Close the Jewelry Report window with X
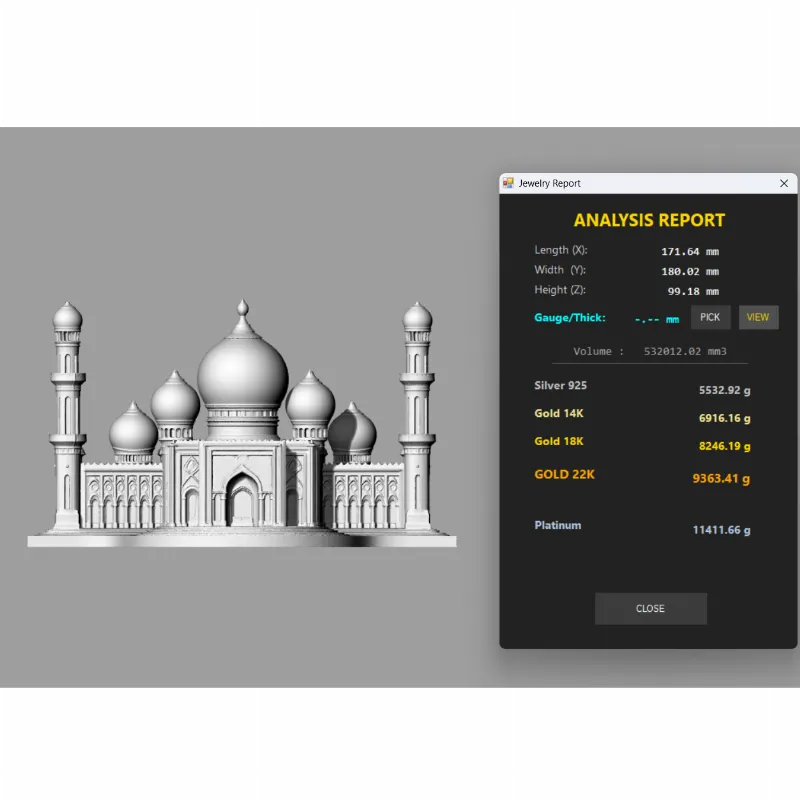800x800 pixels. tap(784, 183)
